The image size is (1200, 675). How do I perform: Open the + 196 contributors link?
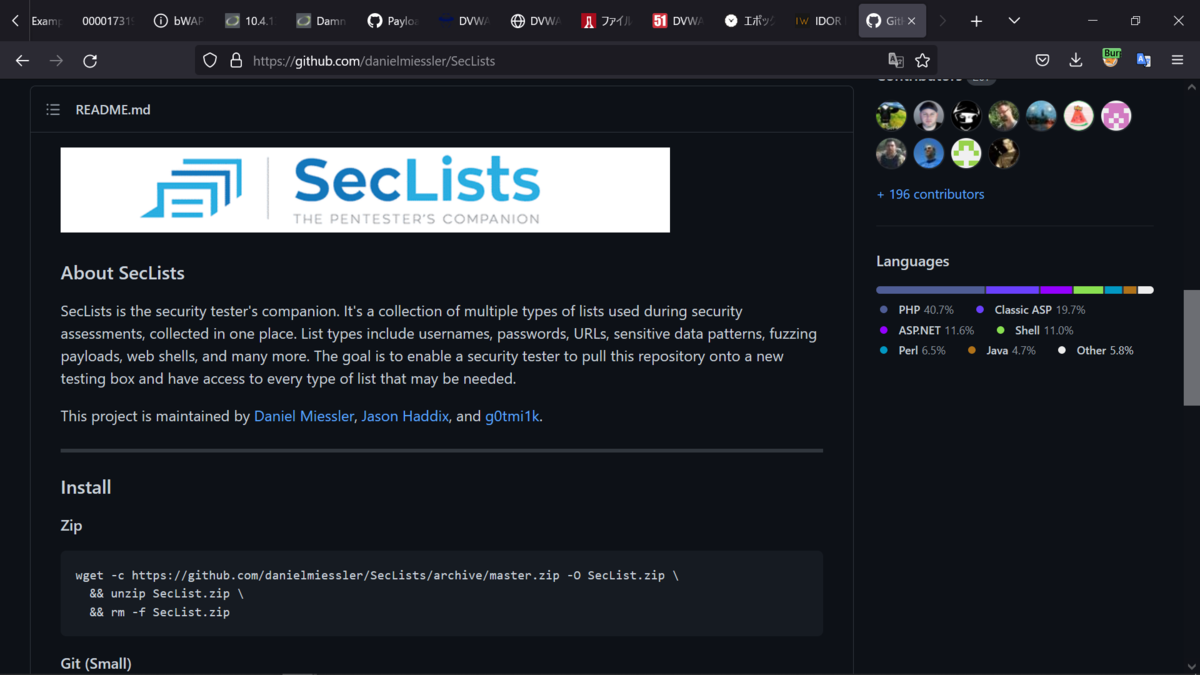coord(930,194)
